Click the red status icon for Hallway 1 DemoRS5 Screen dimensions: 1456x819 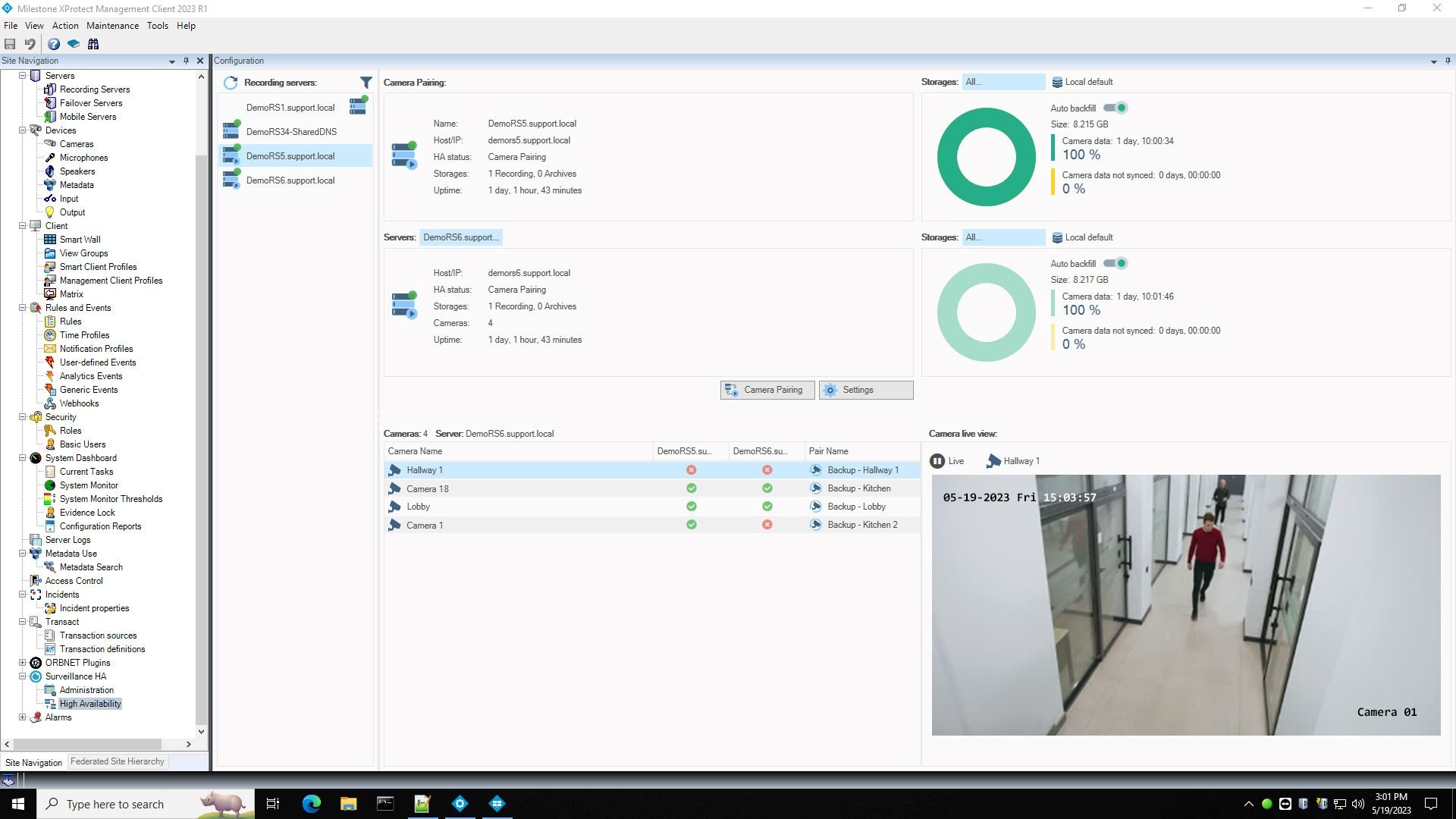[x=691, y=470]
